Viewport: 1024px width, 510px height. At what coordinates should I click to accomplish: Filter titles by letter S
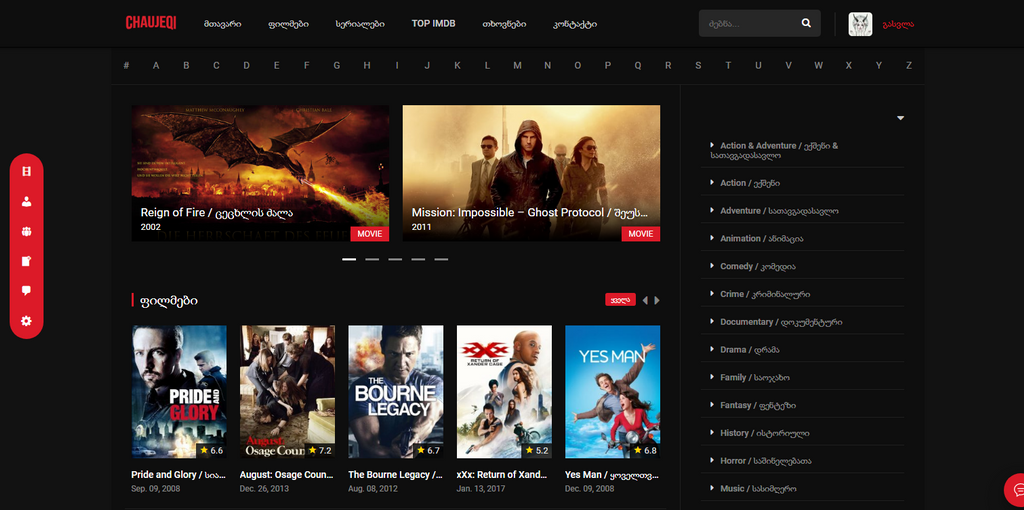(698, 65)
